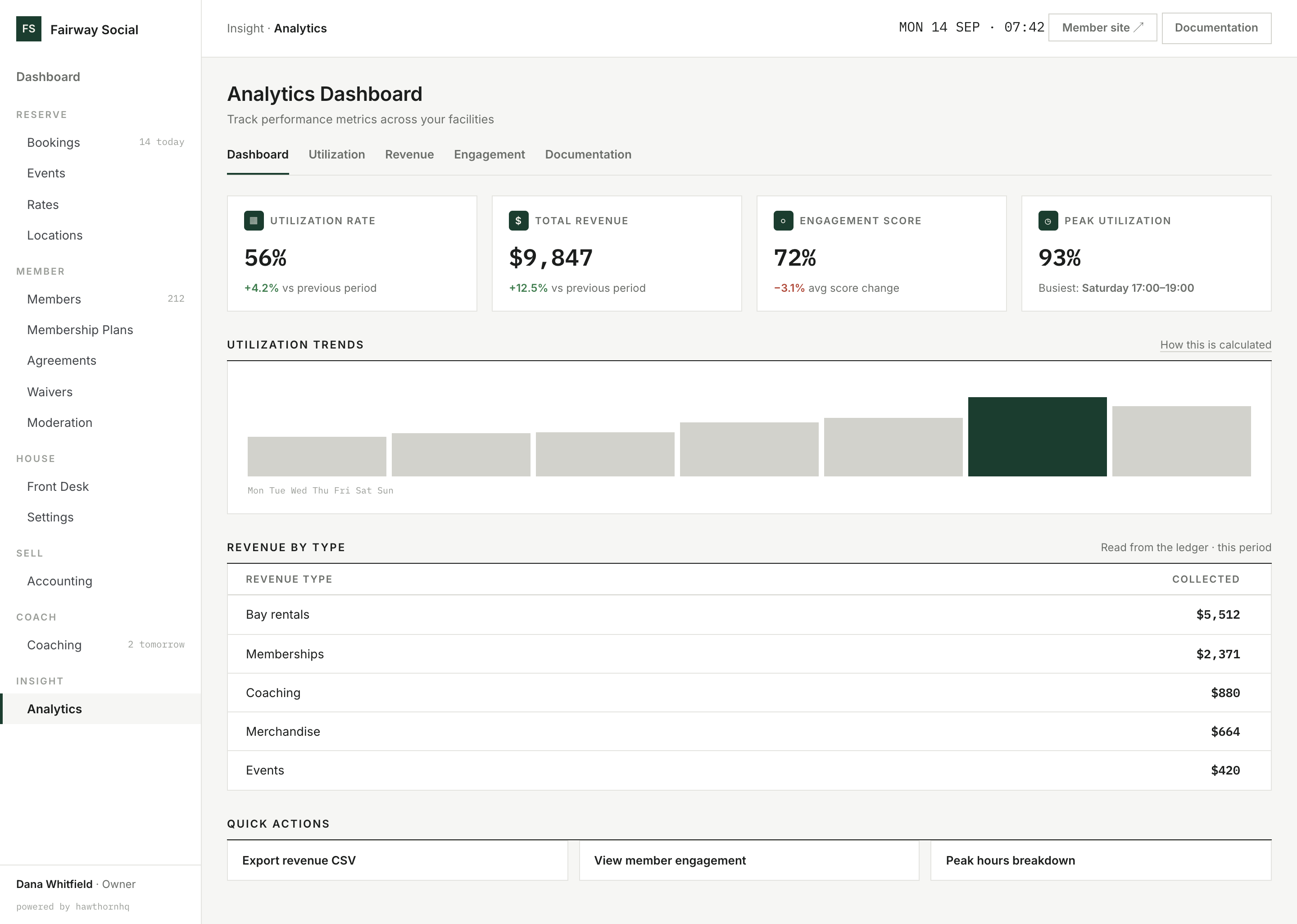Click the $664 collected amount
Image resolution: width=1297 pixels, height=924 pixels.
tap(1225, 731)
